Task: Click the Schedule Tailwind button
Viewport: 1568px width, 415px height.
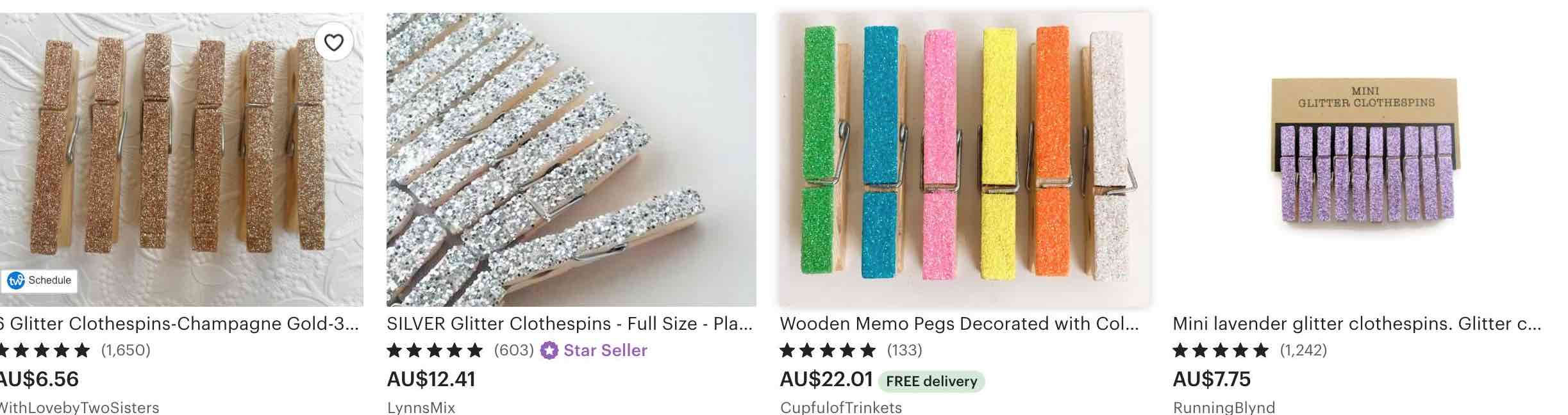Action: (40, 281)
